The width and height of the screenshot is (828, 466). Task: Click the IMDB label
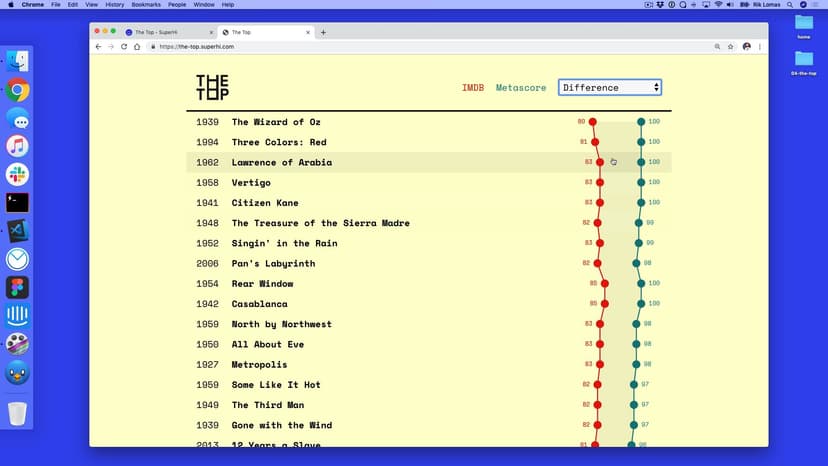(472, 88)
